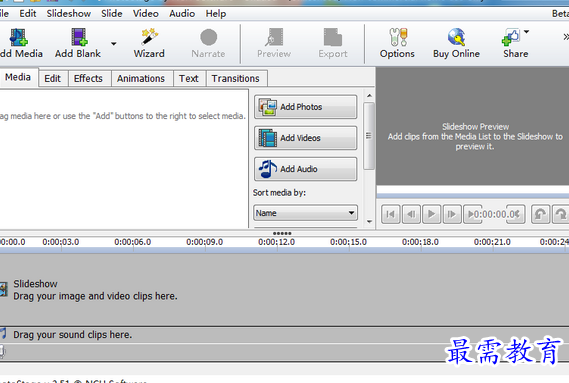Viewport: 569px width, 383px height.
Task: Click the Add Videos button
Action: click(306, 138)
